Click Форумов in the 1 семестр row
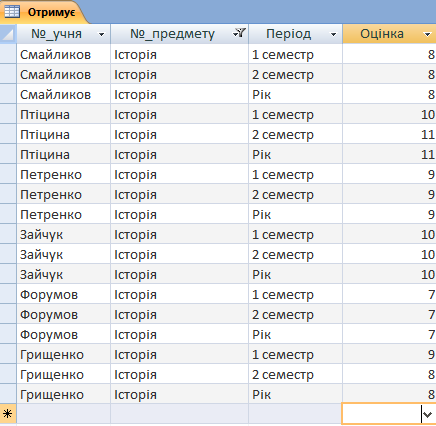 click(49, 295)
